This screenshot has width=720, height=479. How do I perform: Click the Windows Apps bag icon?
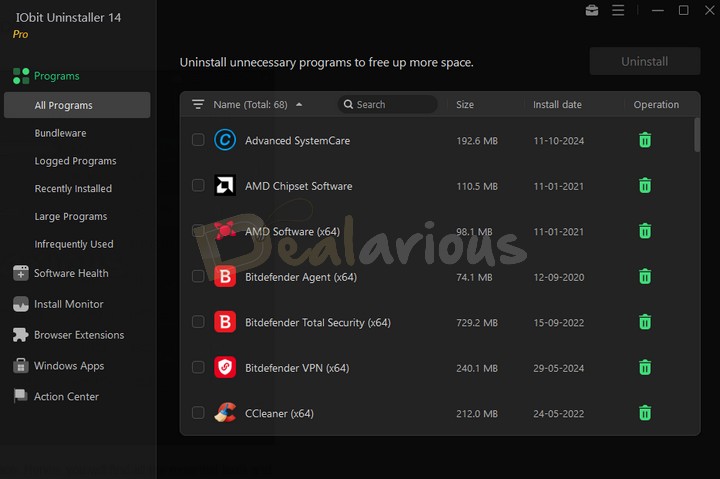point(21,366)
